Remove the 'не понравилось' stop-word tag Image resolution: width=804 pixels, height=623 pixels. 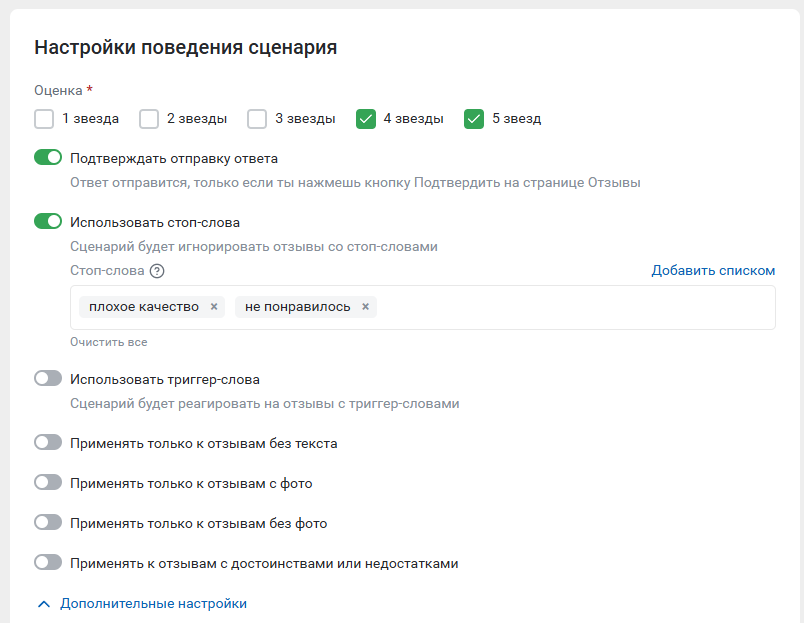(x=365, y=307)
